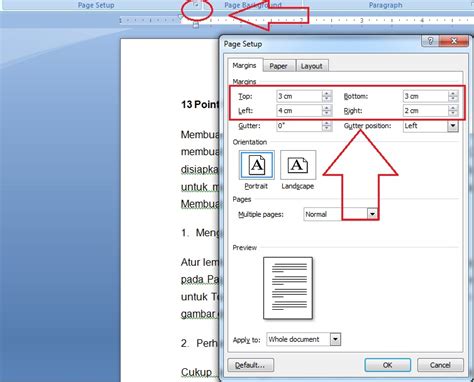The height and width of the screenshot is (382, 474).
Task: Click the Page Setup ribbon group label
Action: pos(96,5)
